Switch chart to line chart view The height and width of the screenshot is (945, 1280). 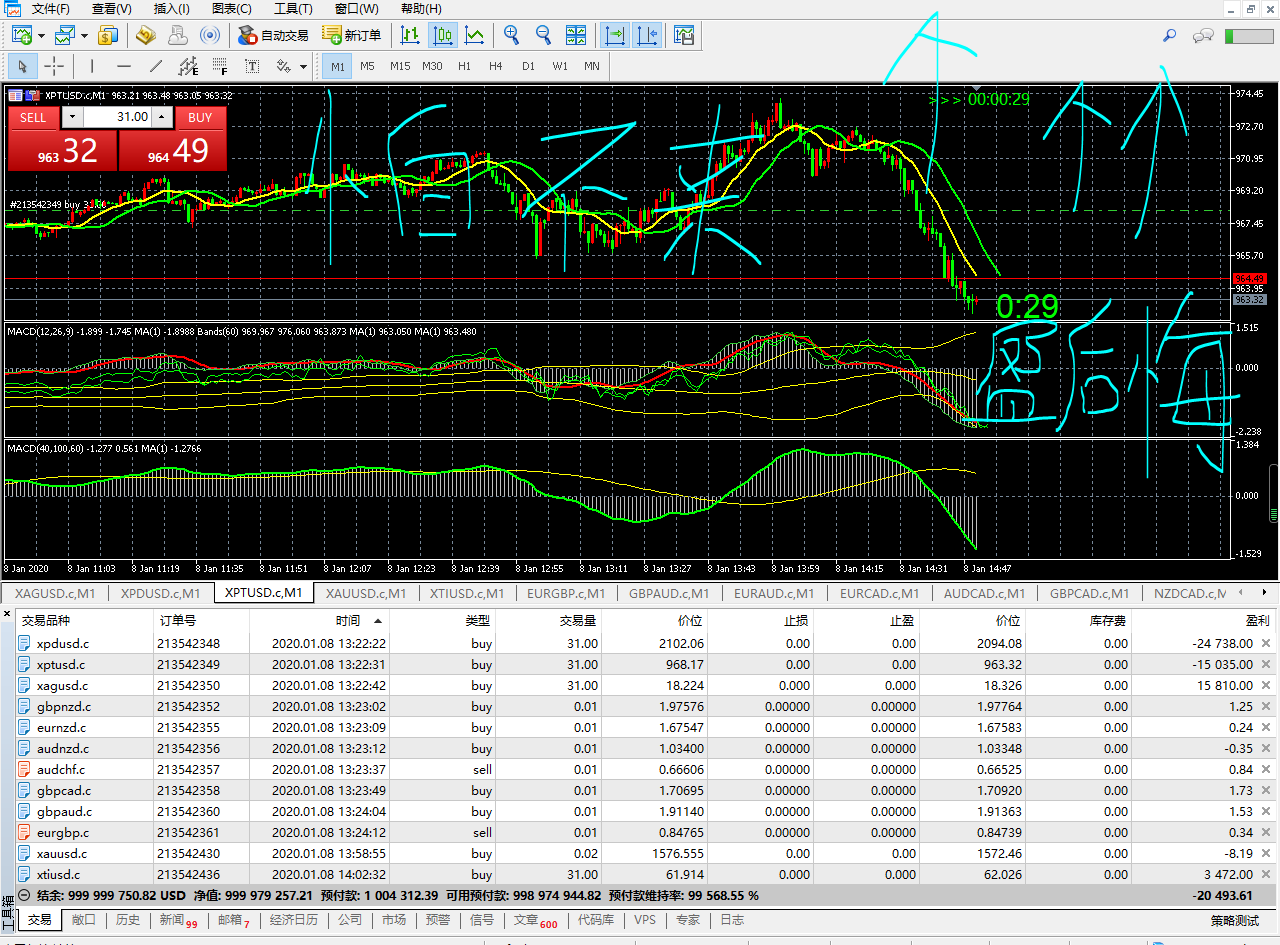pos(475,36)
